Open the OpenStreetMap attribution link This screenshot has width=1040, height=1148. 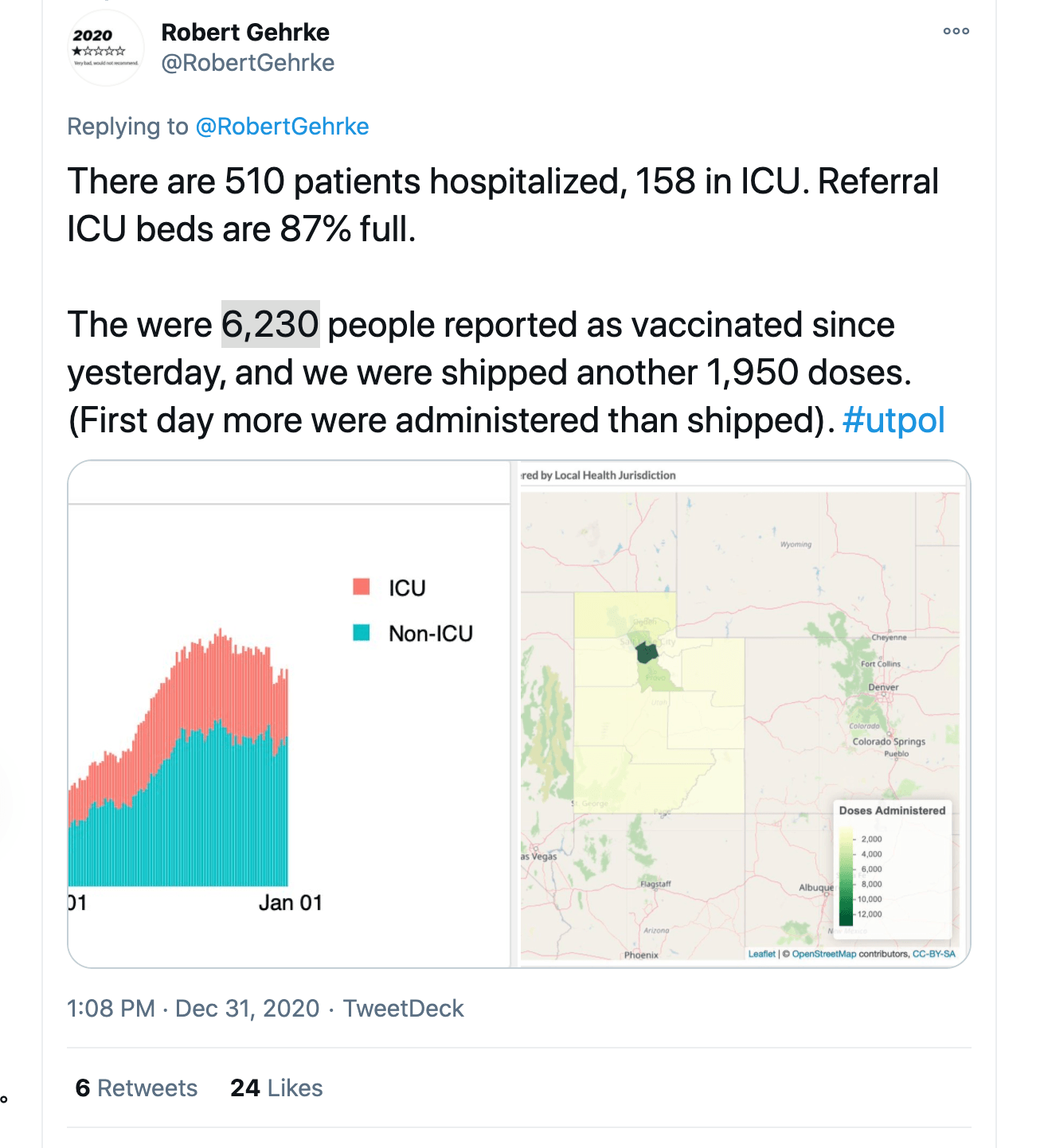click(823, 954)
